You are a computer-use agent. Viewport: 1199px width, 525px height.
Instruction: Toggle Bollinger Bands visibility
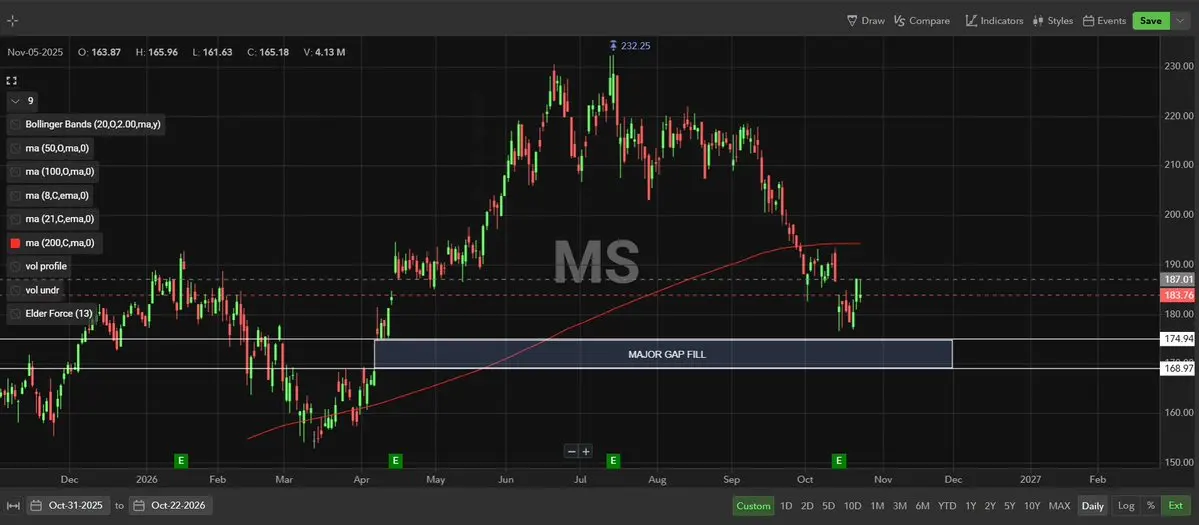[16, 124]
